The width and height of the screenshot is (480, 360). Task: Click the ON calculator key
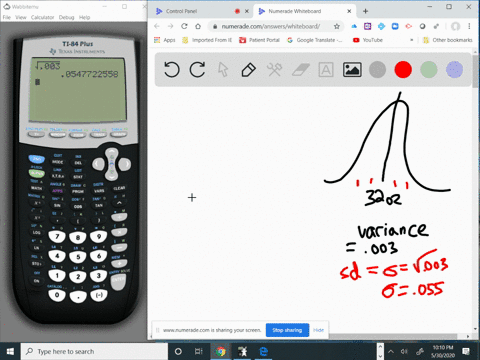tap(37, 281)
